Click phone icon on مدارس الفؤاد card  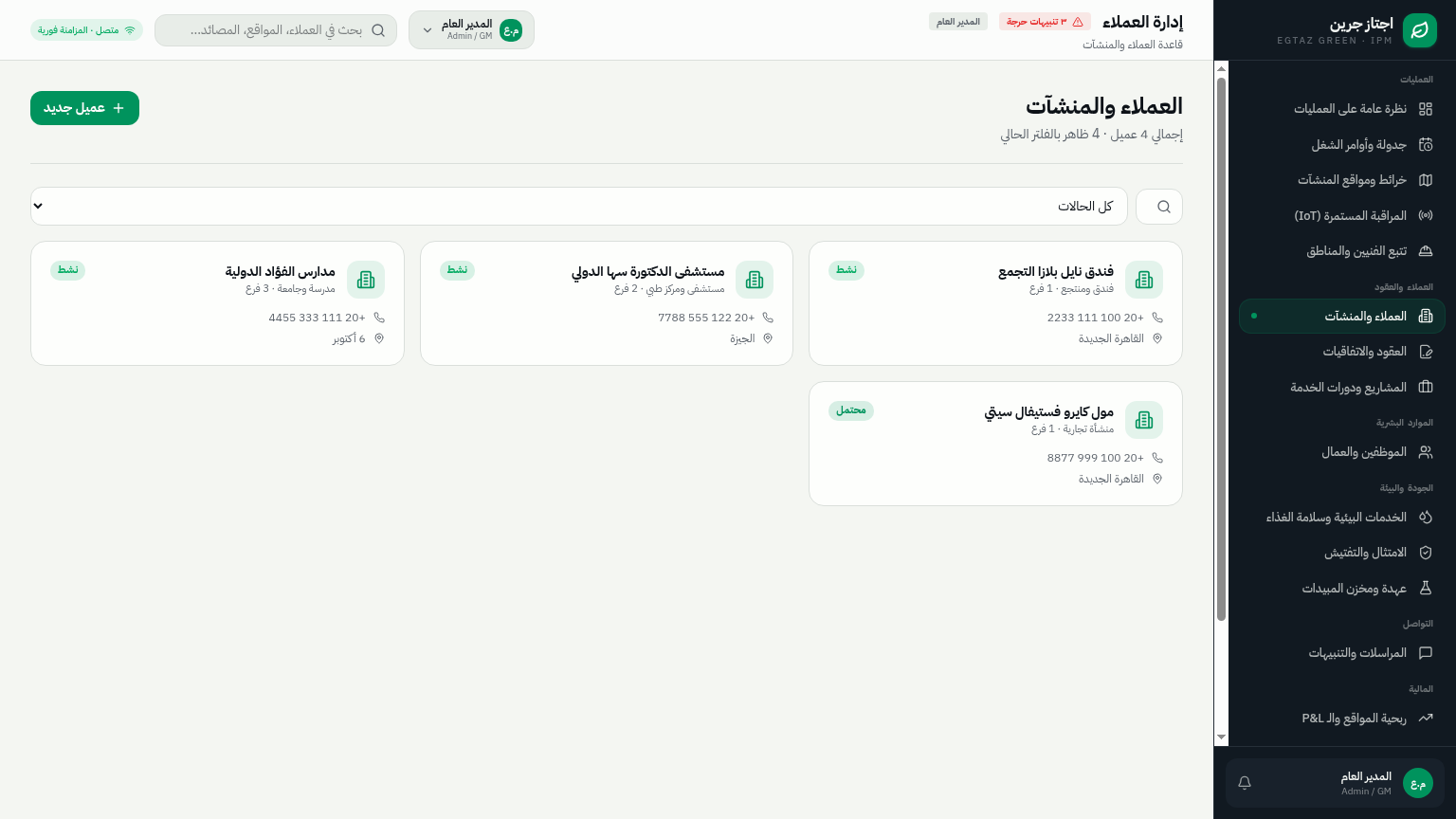tap(379, 318)
